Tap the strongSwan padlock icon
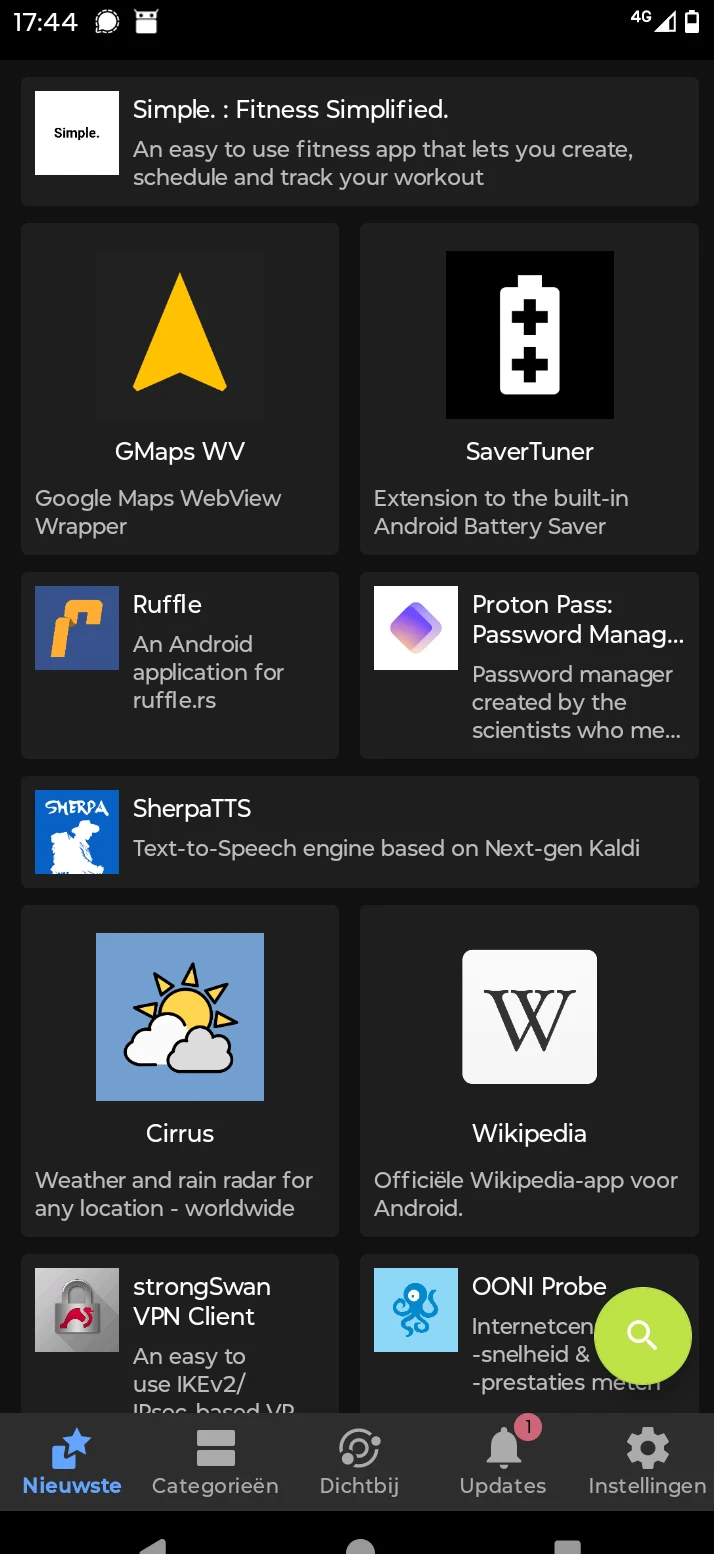Screen dimensions: 714x1554 click(x=77, y=1310)
